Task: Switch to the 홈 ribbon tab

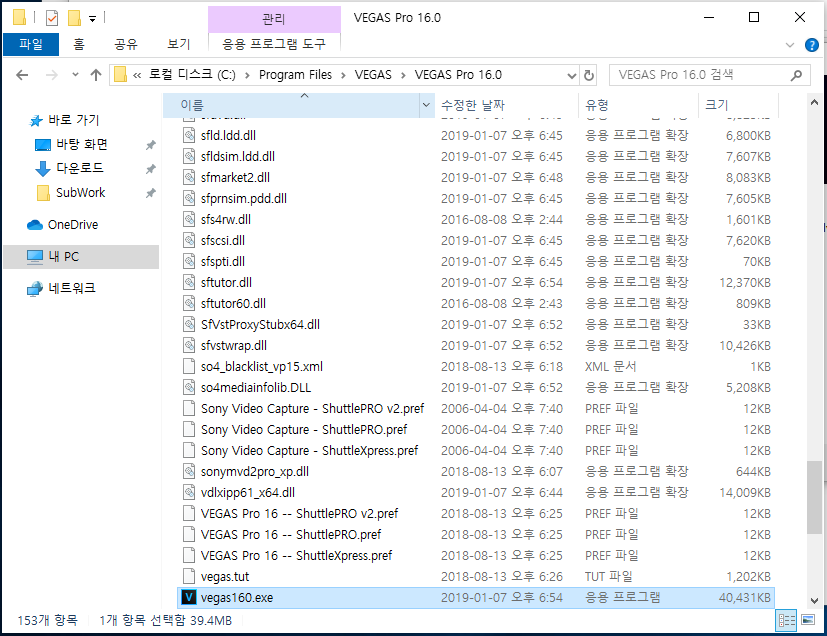Action: 79,44
